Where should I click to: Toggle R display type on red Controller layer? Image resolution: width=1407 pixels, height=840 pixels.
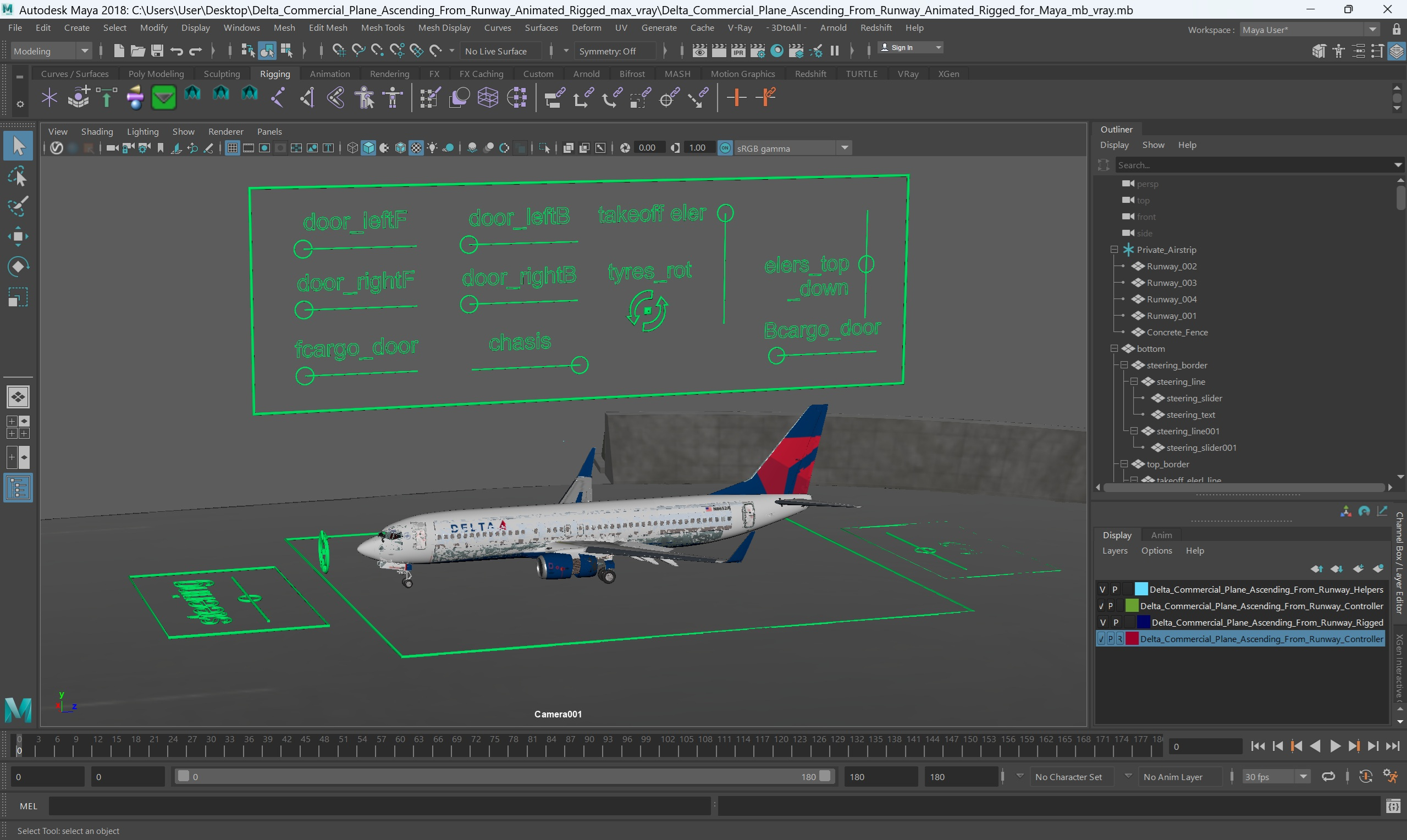coord(1119,638)
